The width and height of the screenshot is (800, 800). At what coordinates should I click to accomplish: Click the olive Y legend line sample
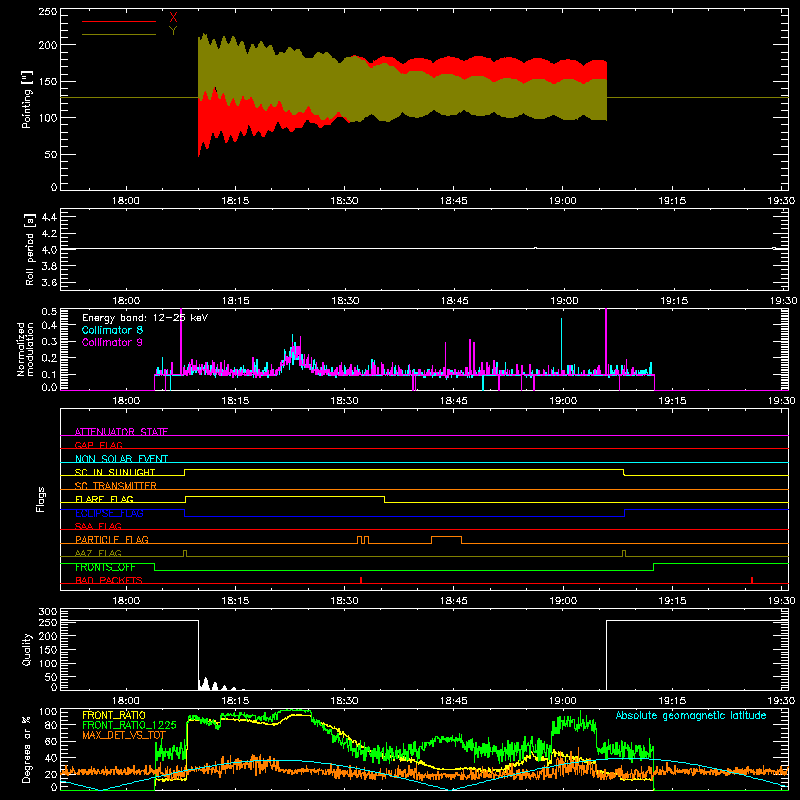[119, 34]
